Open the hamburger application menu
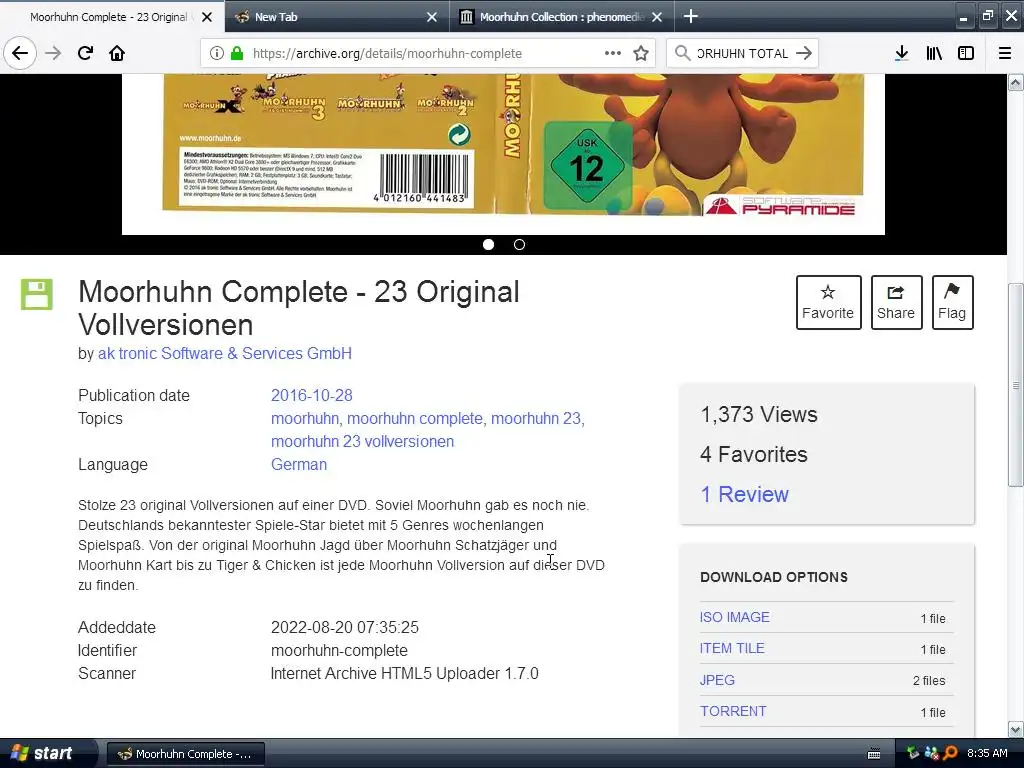Screen dimensions: 1024x768 (x=1005, y=53)
